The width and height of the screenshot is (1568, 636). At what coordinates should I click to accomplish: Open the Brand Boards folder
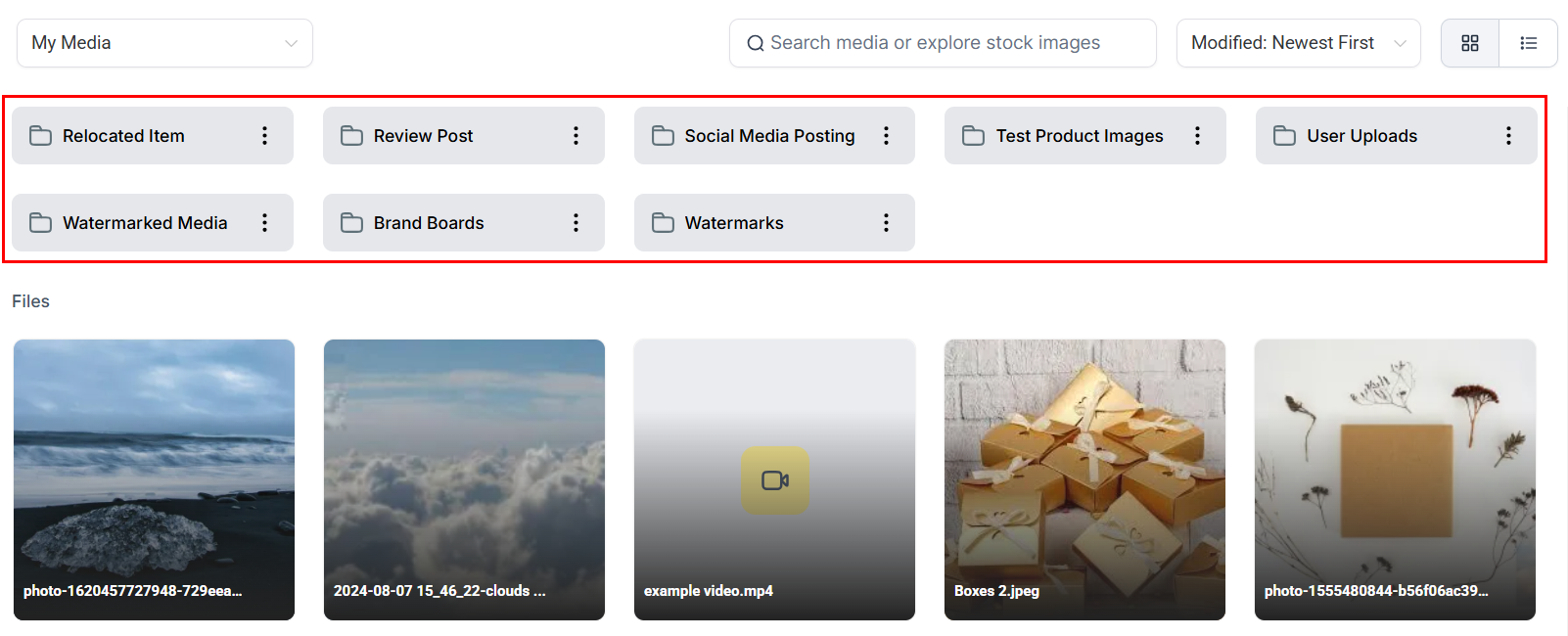429,223
